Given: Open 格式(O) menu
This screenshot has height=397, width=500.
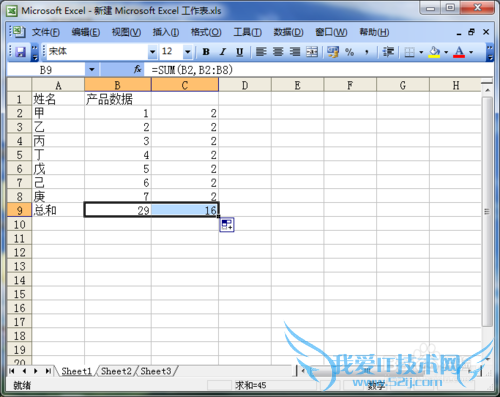Looking at the screenshot, I should click(206, 32).
